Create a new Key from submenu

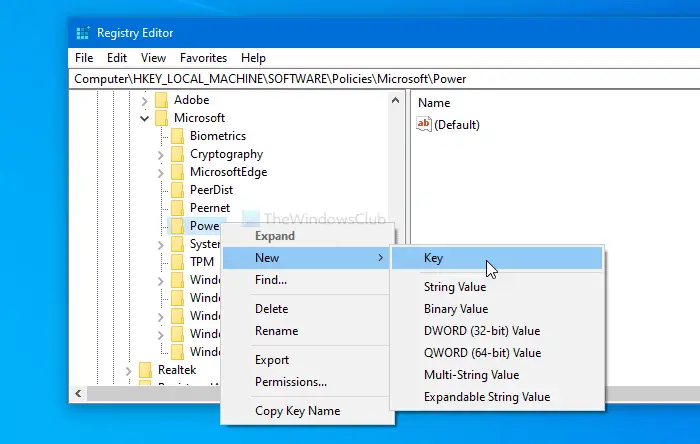tap(497, 258)
